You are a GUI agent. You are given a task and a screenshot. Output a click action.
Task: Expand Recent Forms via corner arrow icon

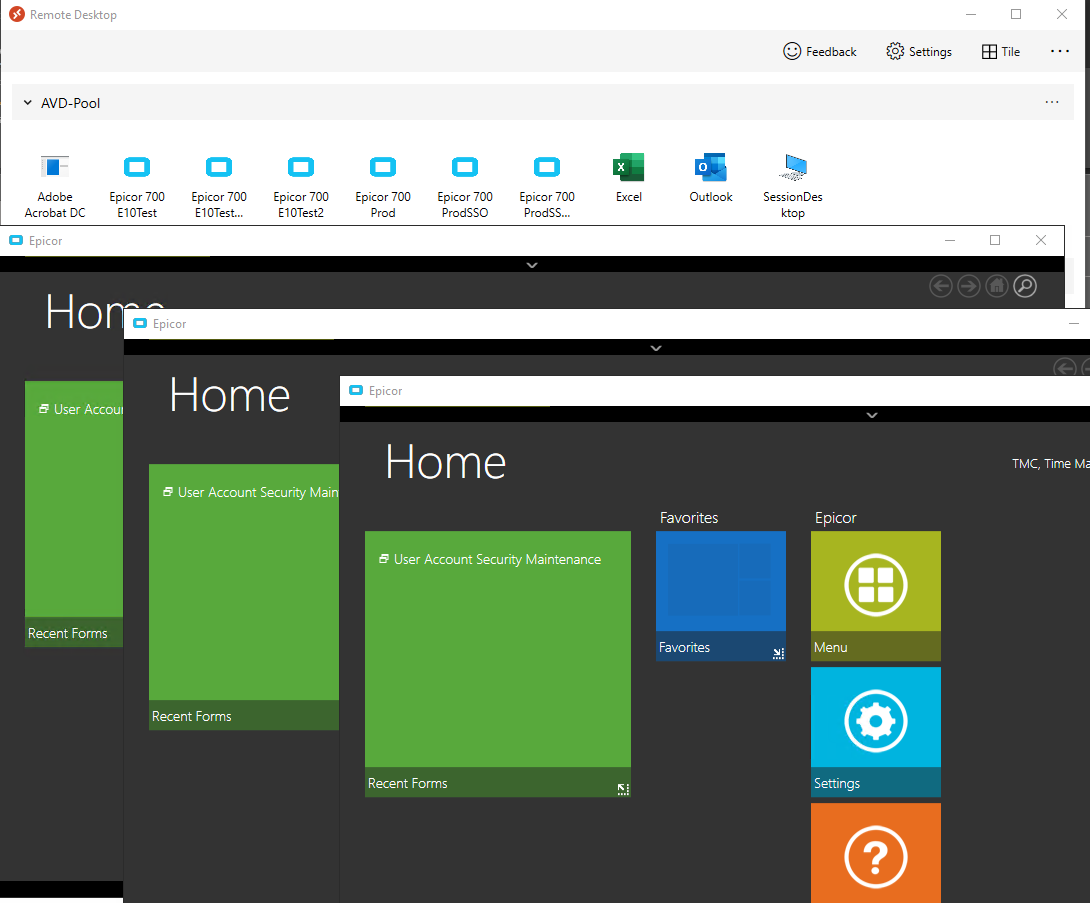(x=623, y=788)
